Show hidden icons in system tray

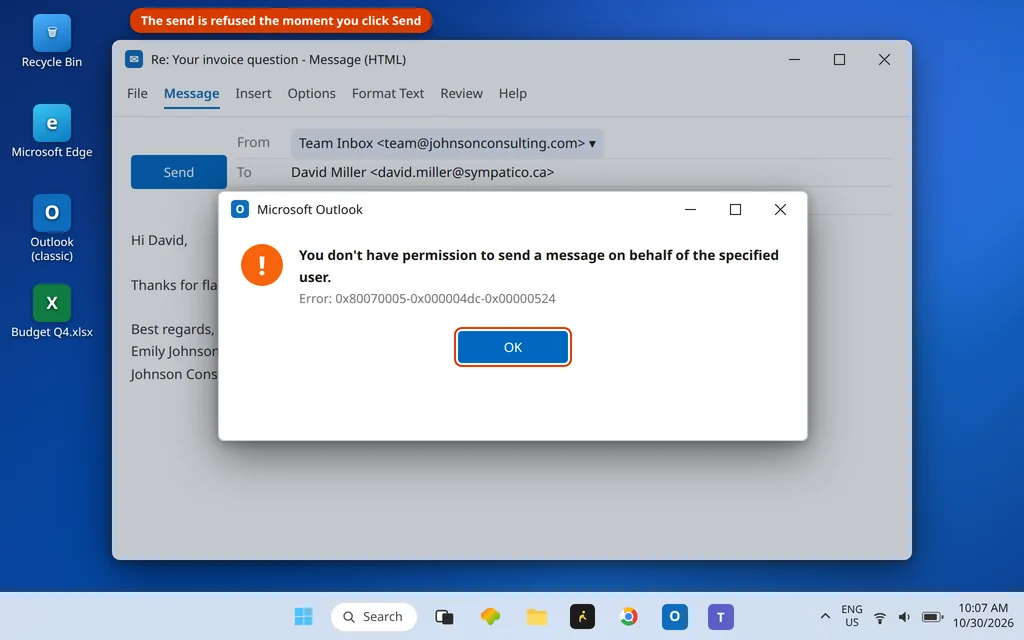(825, 616)
